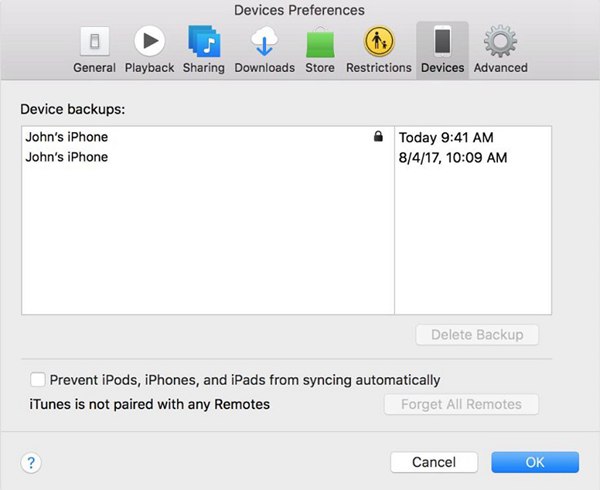Click Forget All Remotes button
Screen dimensions: 600x490
pyautogui.click(x=461, y=405)
